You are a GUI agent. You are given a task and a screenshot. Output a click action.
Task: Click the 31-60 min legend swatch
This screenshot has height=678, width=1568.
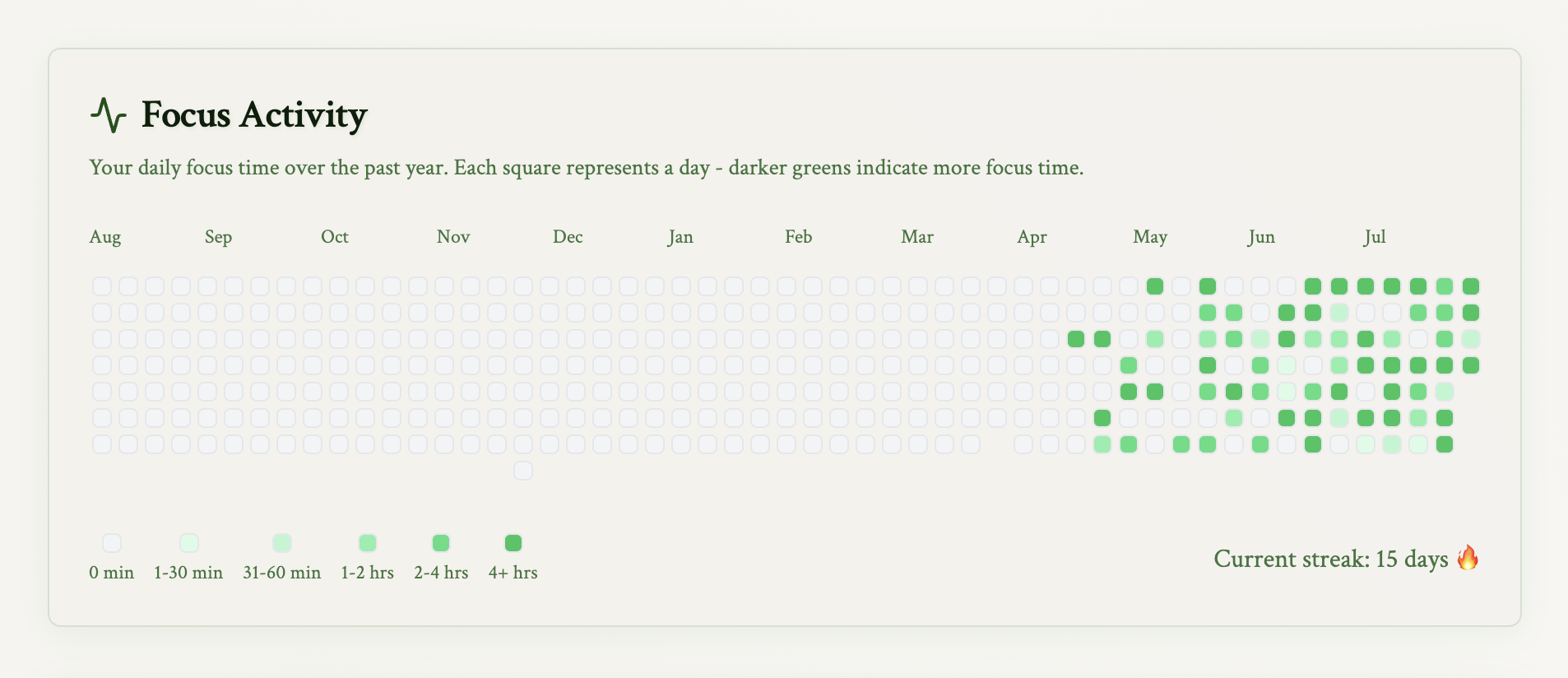(282, 543)
